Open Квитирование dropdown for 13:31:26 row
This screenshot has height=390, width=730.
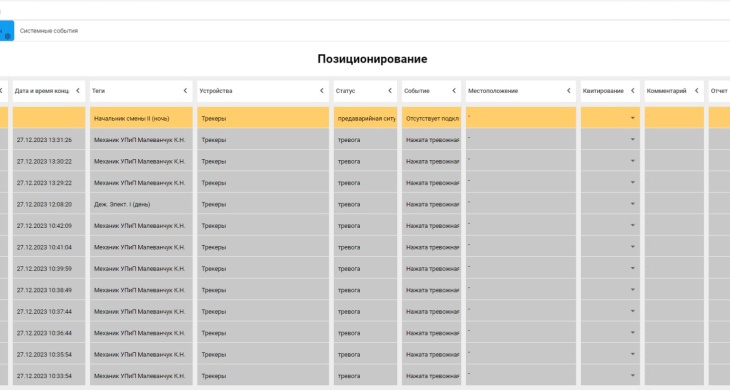tap(632, 140)
